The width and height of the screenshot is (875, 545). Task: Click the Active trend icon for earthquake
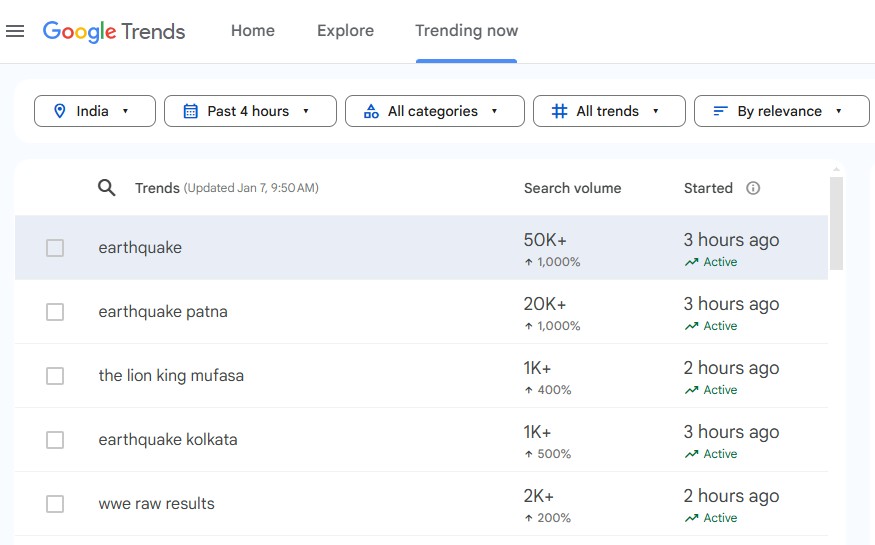point(691,262)
